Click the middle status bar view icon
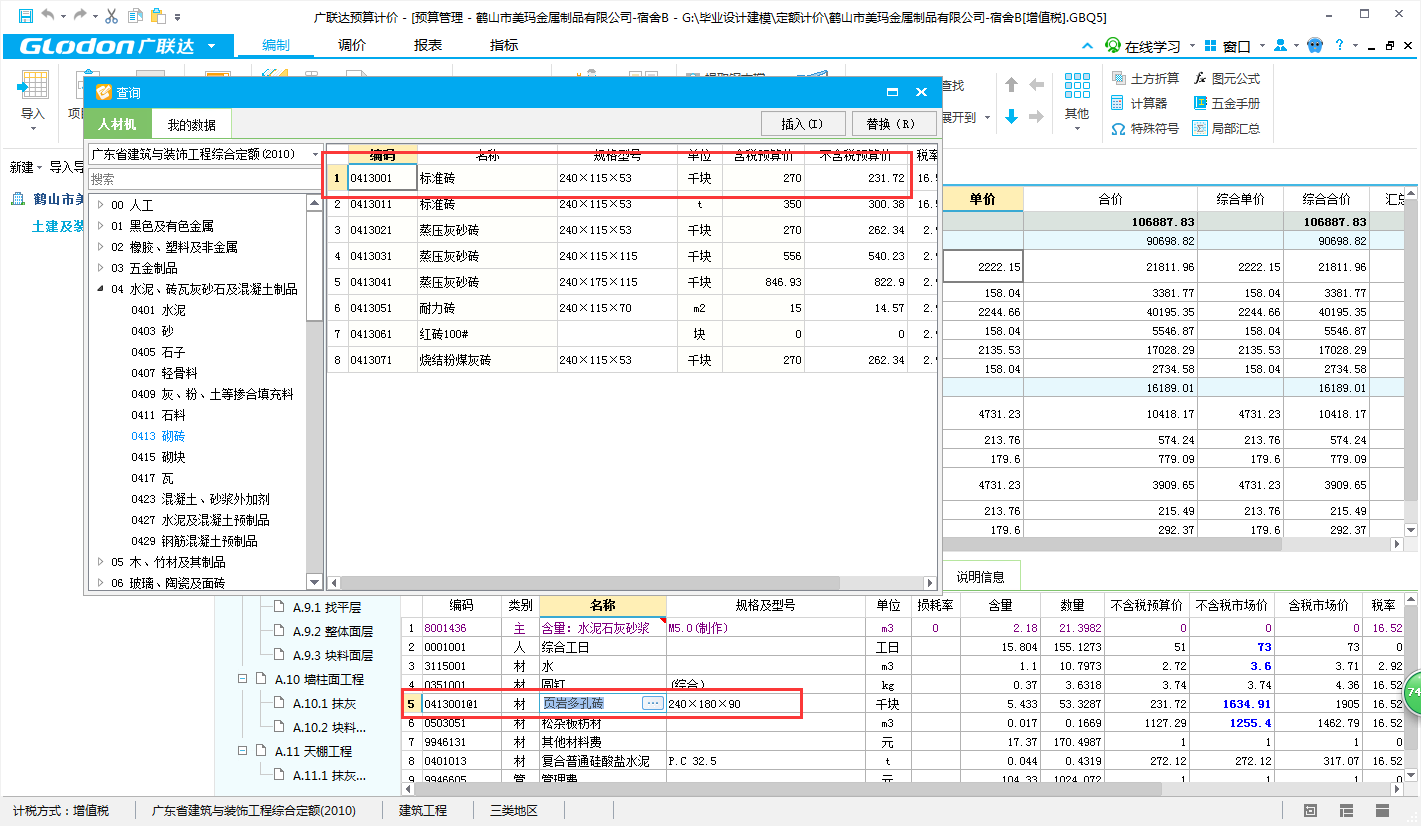 1347,810
